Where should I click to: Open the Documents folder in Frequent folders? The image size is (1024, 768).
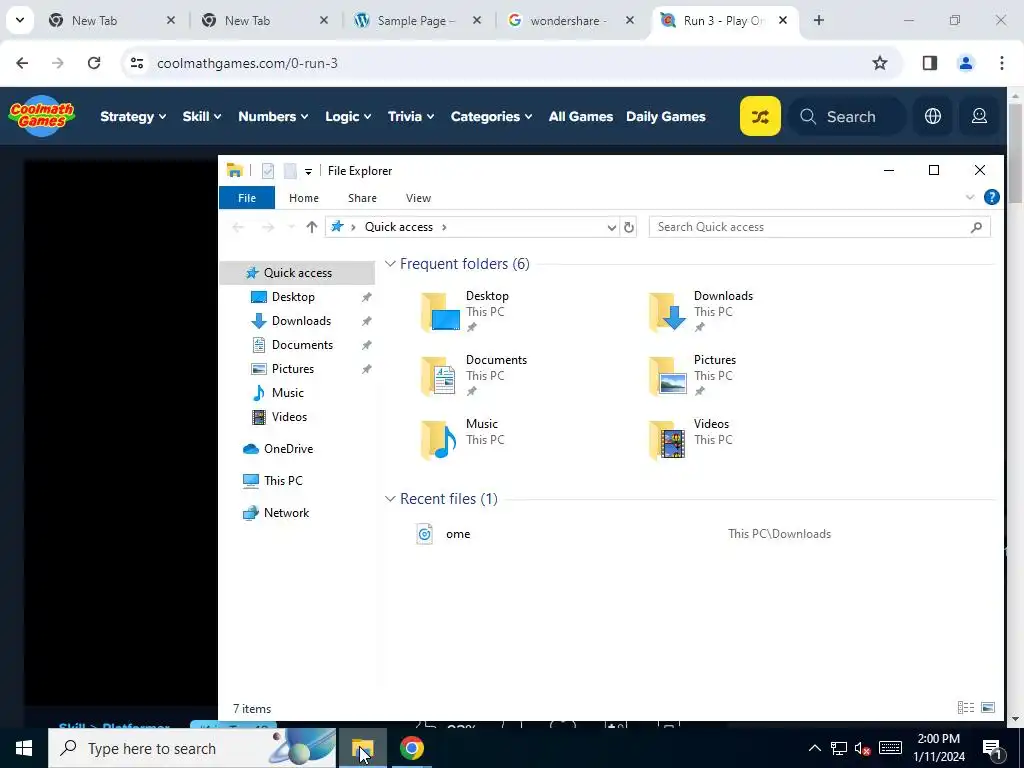(473, 376)
